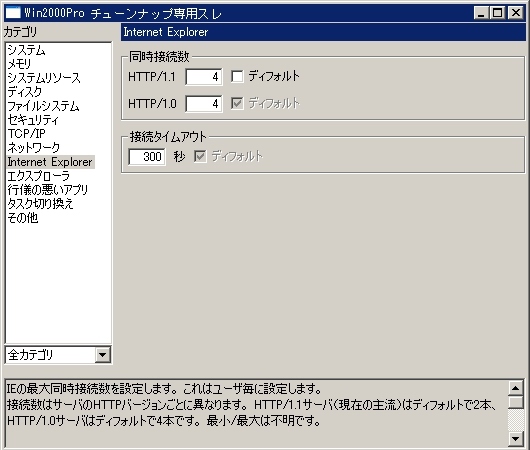Toggle HTTP/1.0 ディフォルト checkbox
This screenshot has height=450, width=530.
pyautogui.click(x=237, y=103)
